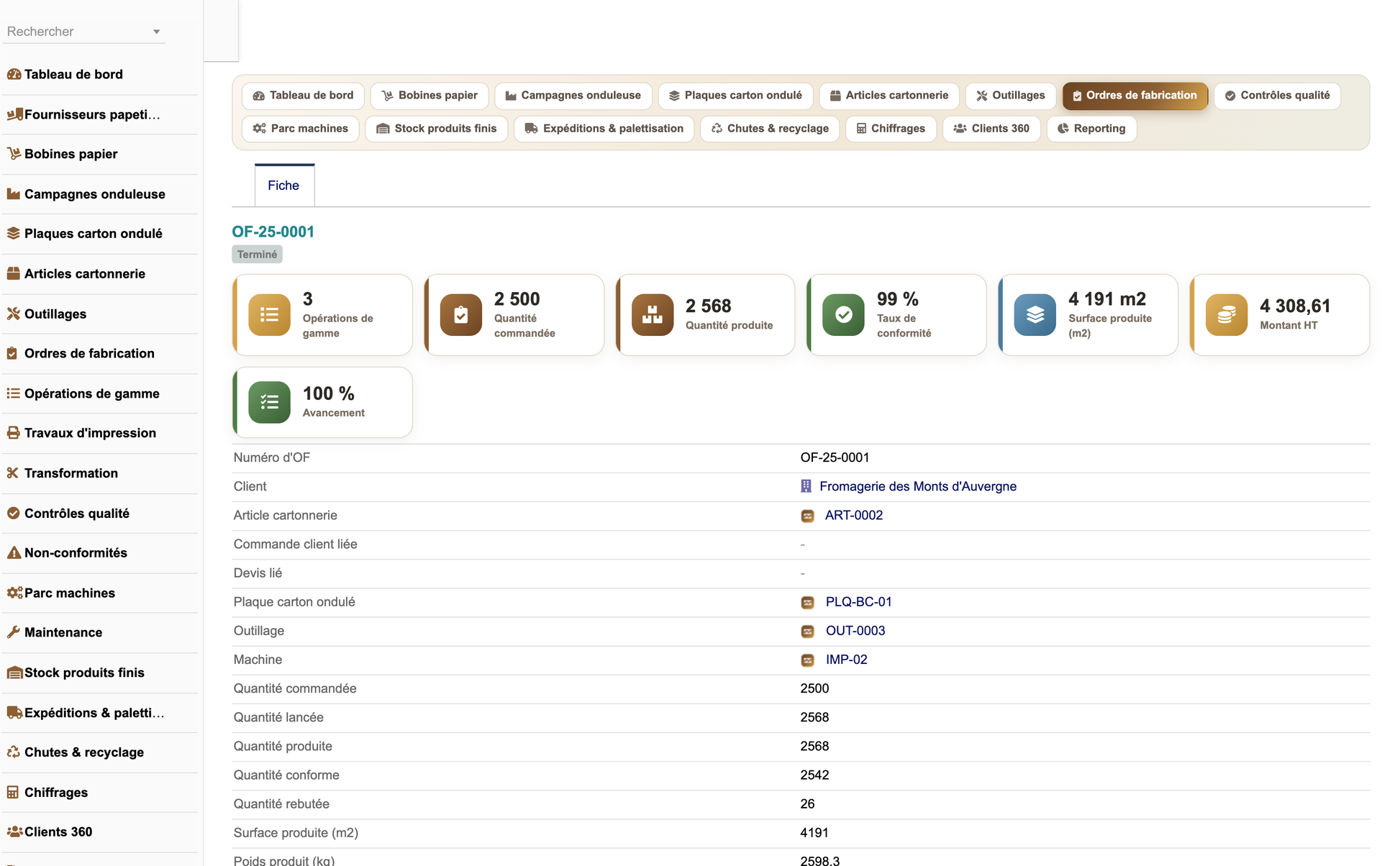Click the Chiffrages calculator icon in sidebar
The width and height of the screenshot is (1400, 866).
13,792
